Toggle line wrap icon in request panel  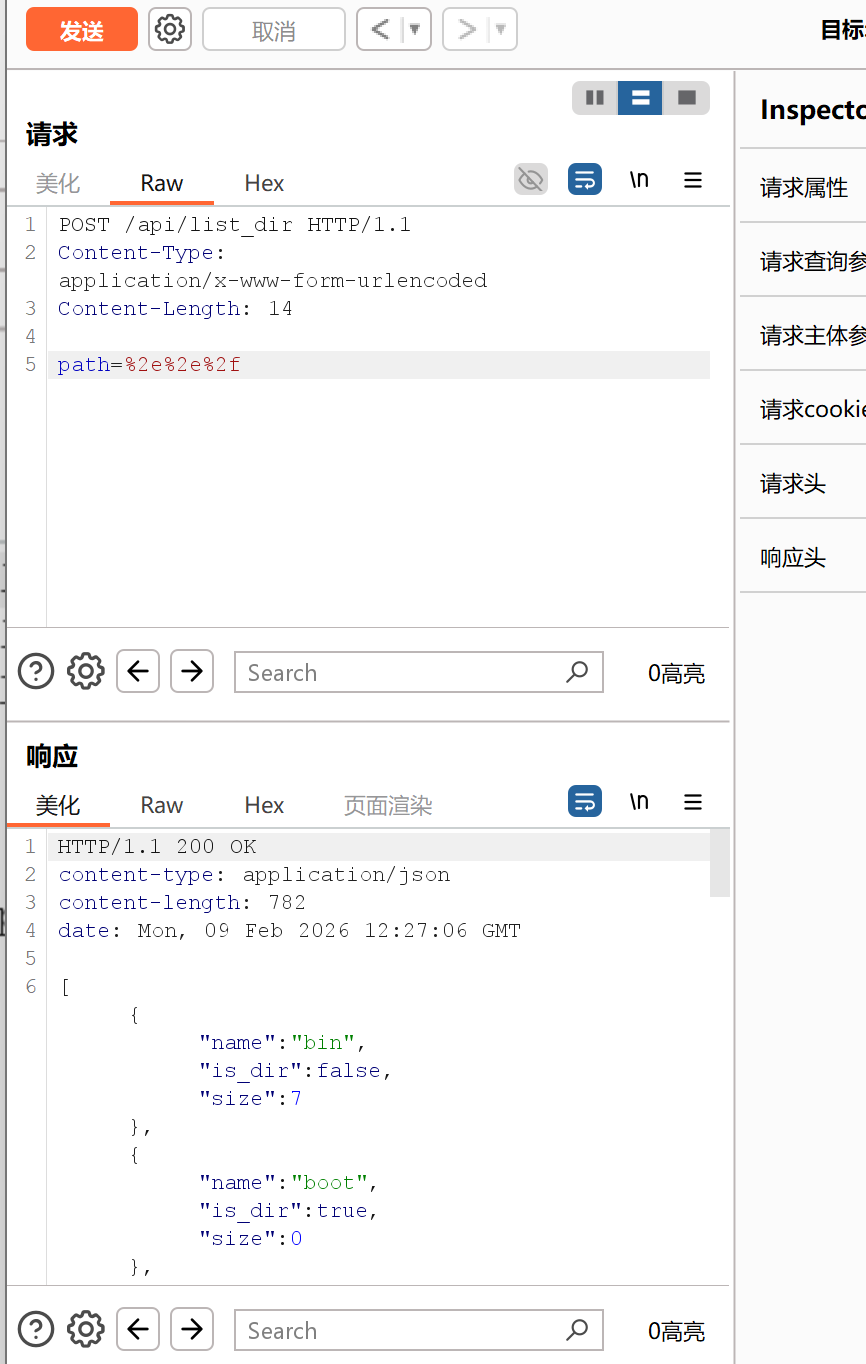coord(585,180)
